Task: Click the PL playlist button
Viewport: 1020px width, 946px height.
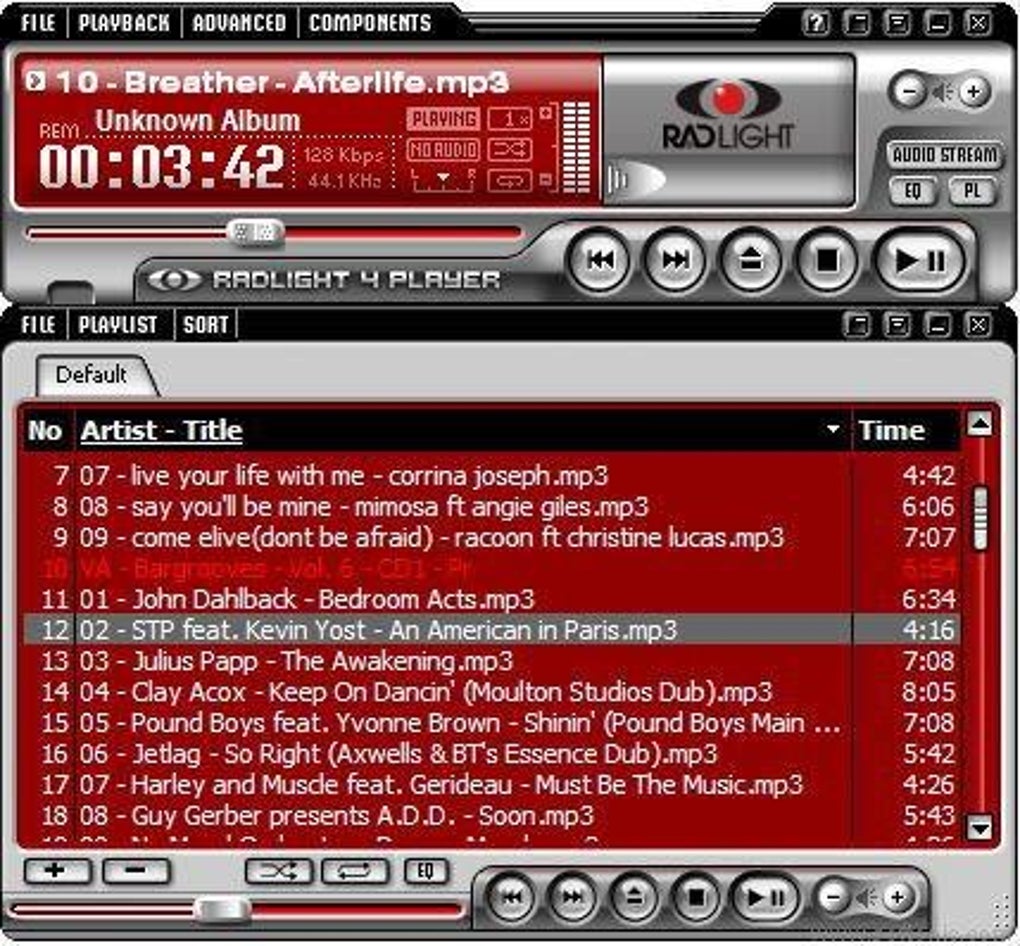Action: click(x=972, y=191)
